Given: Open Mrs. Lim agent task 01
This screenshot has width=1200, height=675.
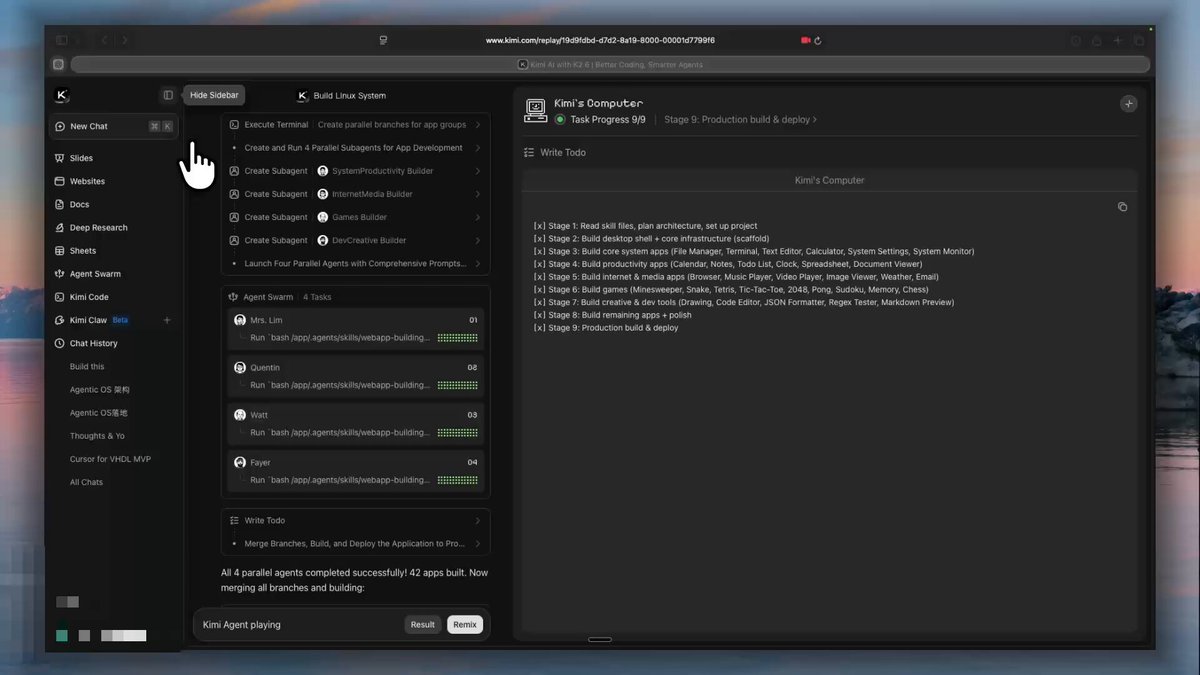Looking at the screenshot, I should [355, 329].
